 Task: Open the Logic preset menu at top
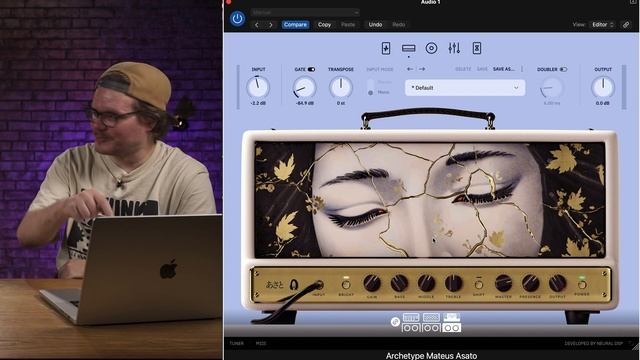pyautogui.click(x=305, y=13)
